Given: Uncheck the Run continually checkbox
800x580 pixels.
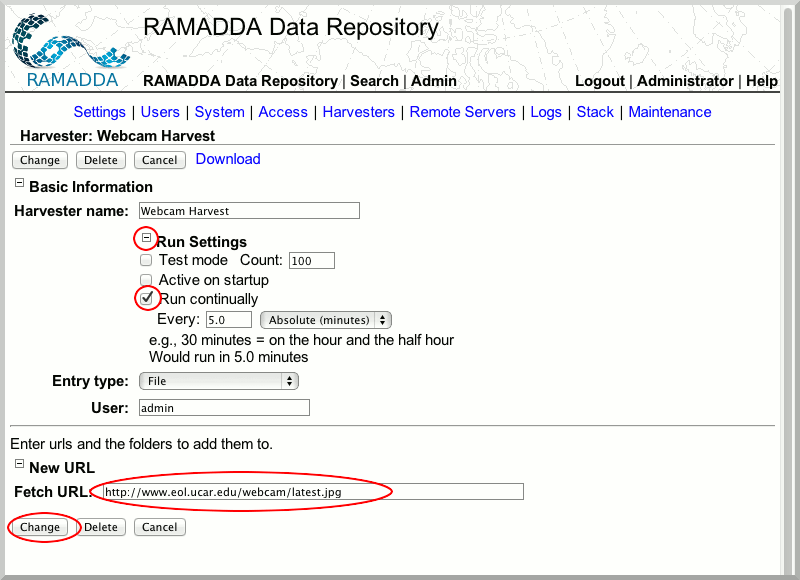Looking at the screenshot, I should (x=147, y=298).
